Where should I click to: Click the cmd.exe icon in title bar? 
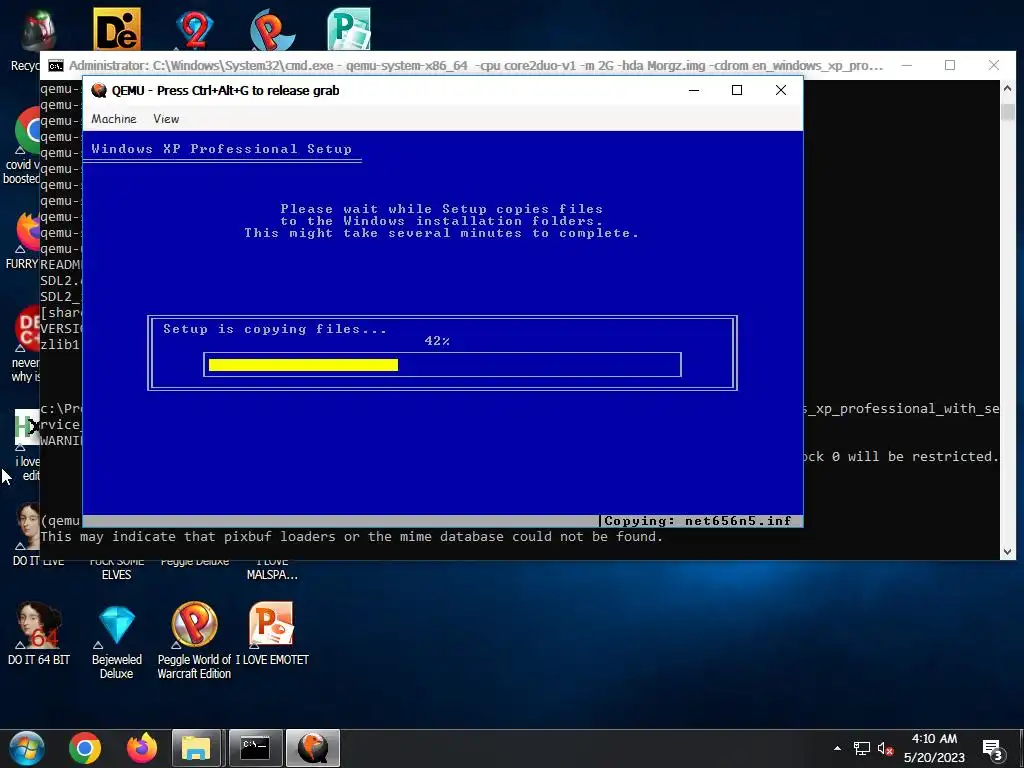56,65
